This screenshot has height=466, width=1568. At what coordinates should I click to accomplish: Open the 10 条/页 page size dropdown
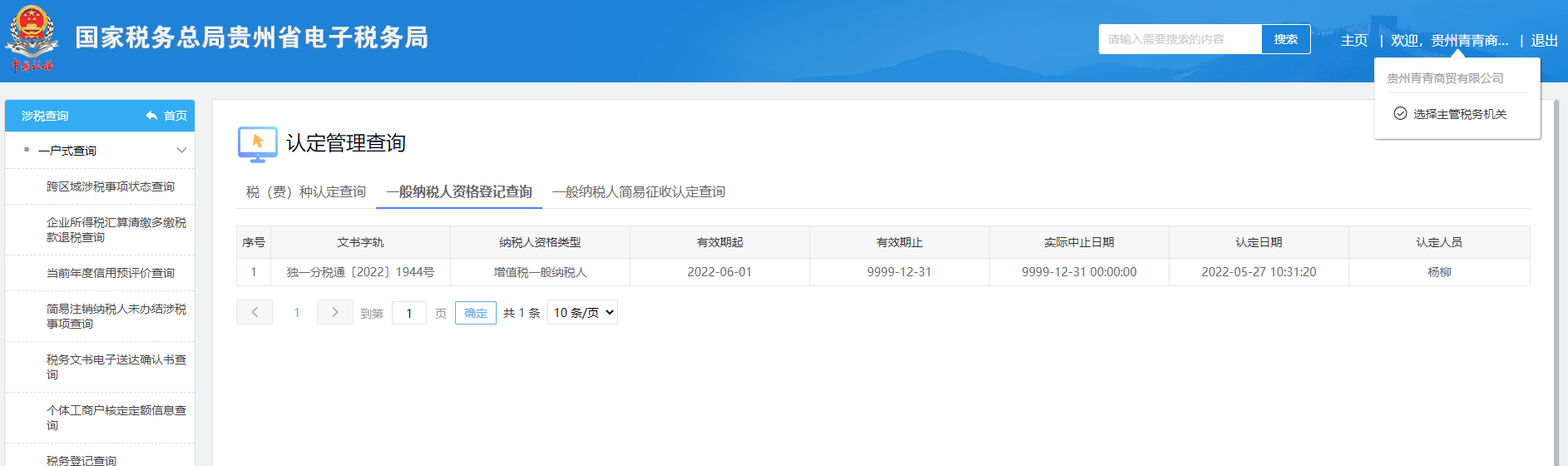pyautogui.click(x=582, y=312)
